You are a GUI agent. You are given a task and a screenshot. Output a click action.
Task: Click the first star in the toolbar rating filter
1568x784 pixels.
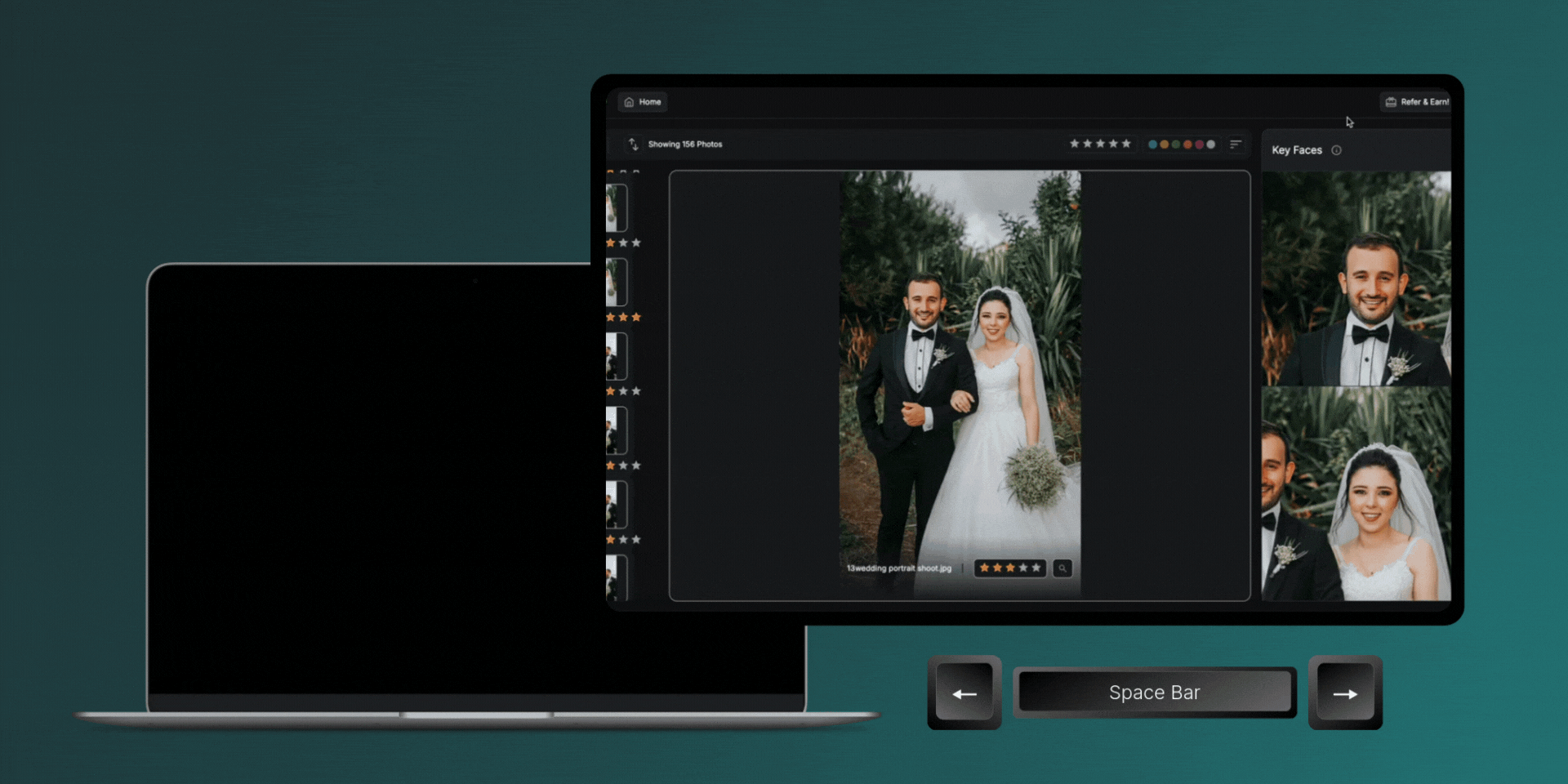coord(1075,144)
